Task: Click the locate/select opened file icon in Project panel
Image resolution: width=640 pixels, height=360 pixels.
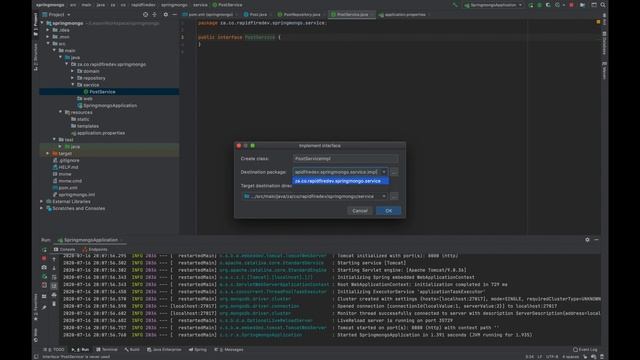Action: [145, 14]
